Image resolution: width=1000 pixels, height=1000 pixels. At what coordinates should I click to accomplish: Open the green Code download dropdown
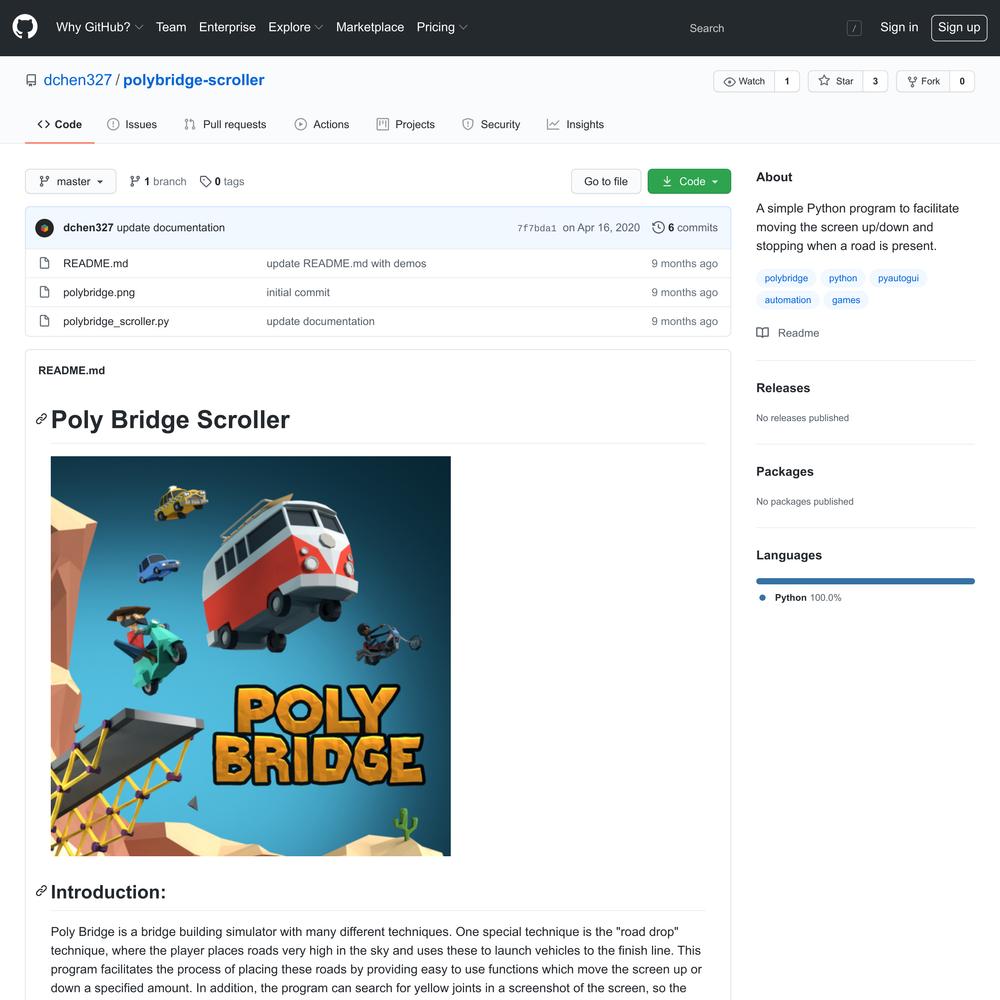click(x=689, y=181)
